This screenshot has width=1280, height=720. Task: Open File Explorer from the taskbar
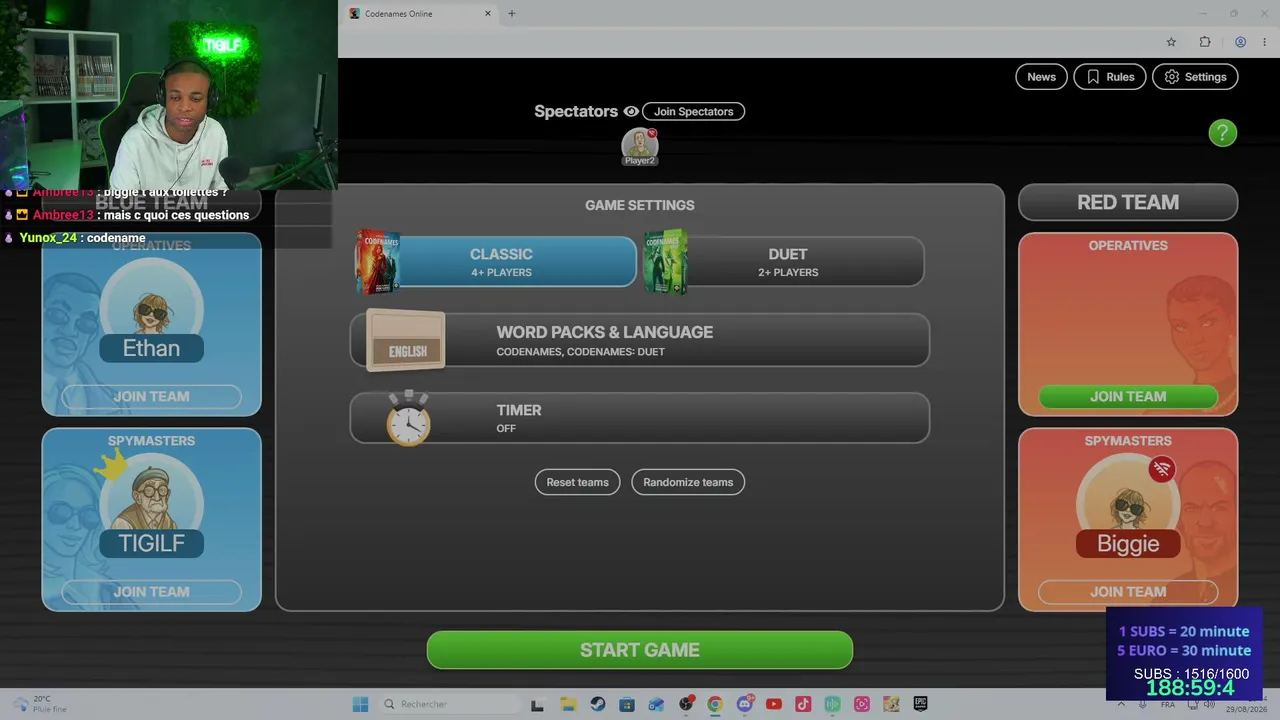[567, 704]
